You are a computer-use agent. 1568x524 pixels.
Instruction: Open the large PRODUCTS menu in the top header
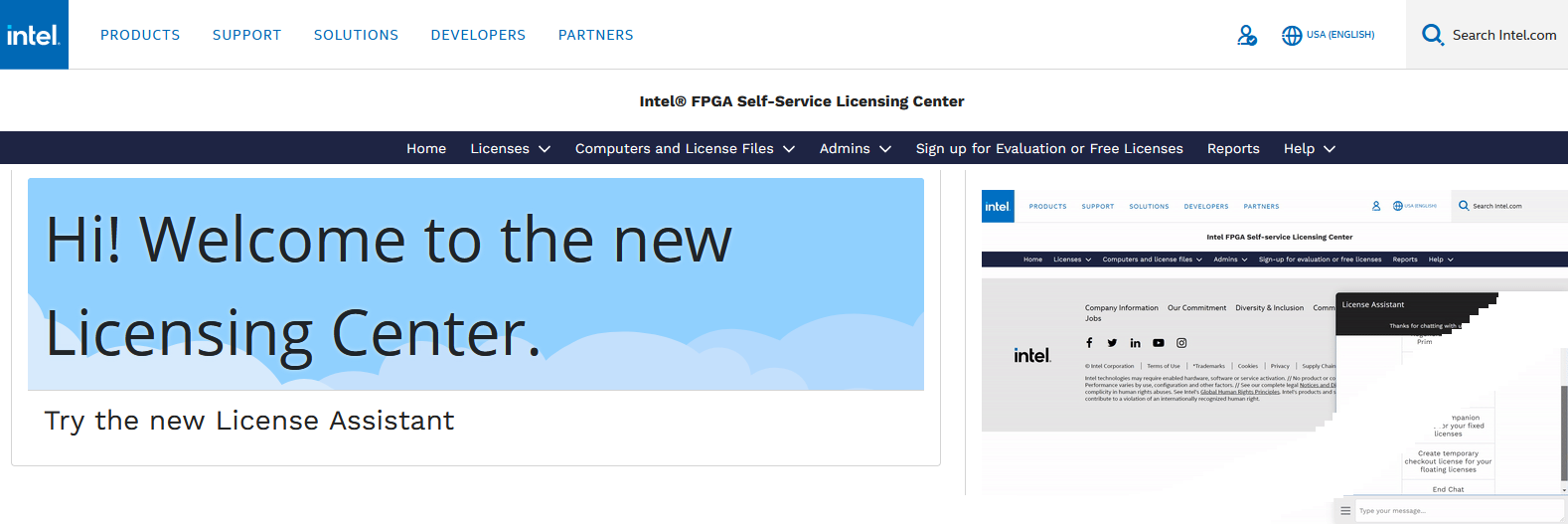pos(140,35)
